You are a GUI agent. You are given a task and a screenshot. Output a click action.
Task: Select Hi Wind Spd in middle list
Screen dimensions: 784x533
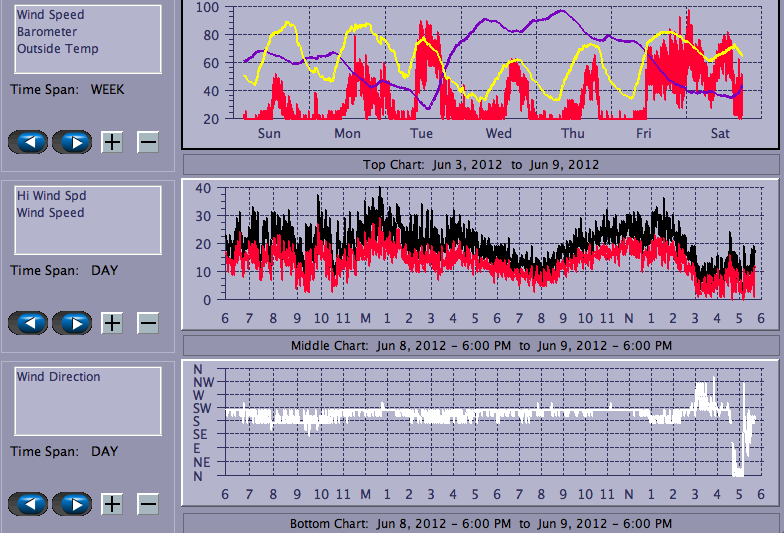coord(51,196)
